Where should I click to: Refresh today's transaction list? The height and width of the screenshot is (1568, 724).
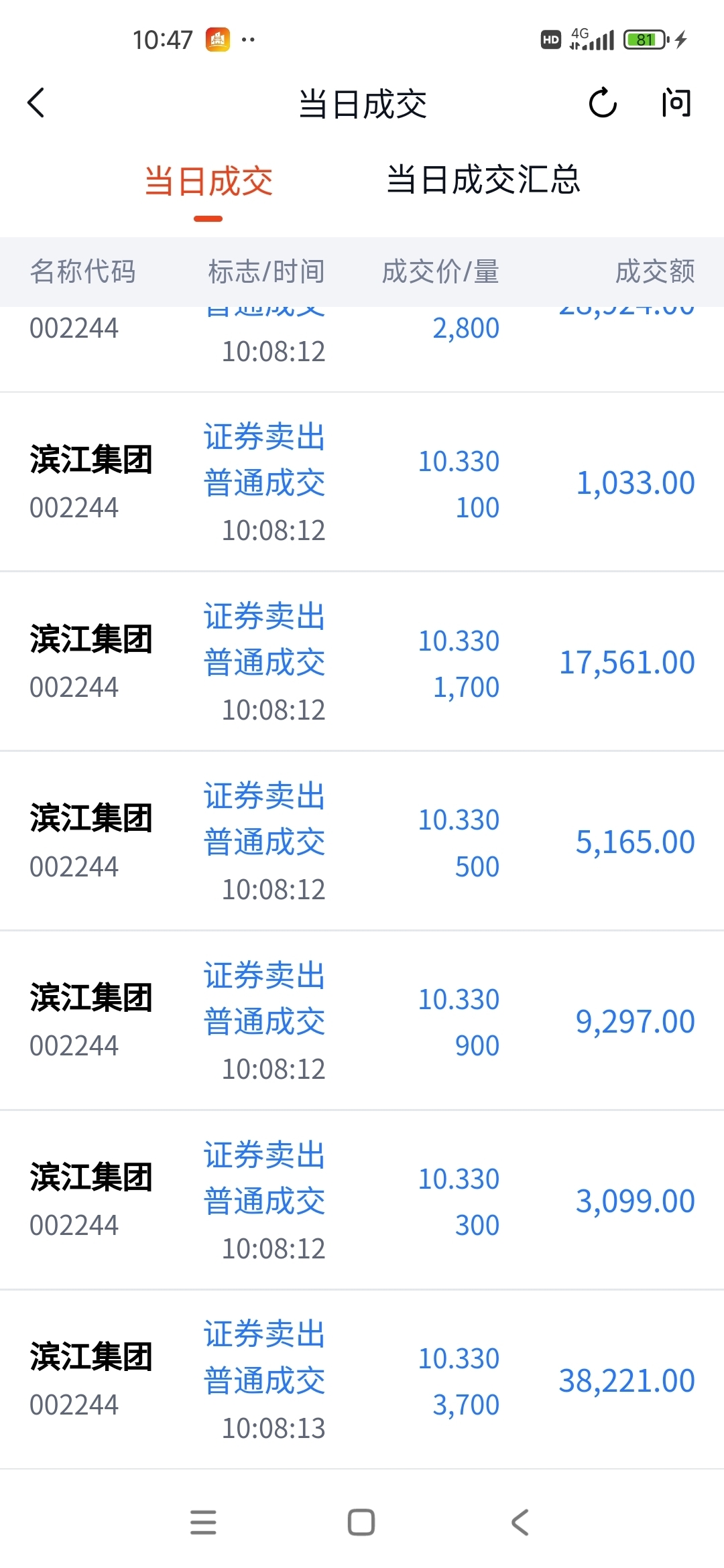pos(602,103)
